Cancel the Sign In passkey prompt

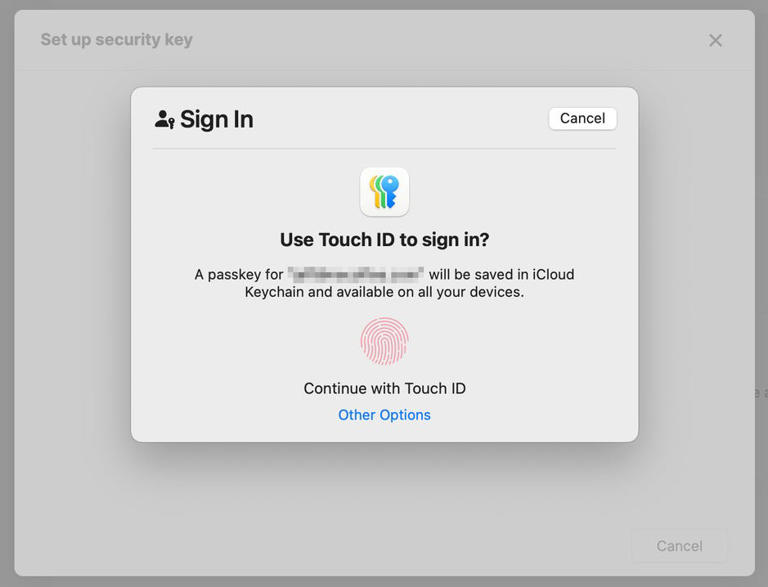click(x=582, y=118)
